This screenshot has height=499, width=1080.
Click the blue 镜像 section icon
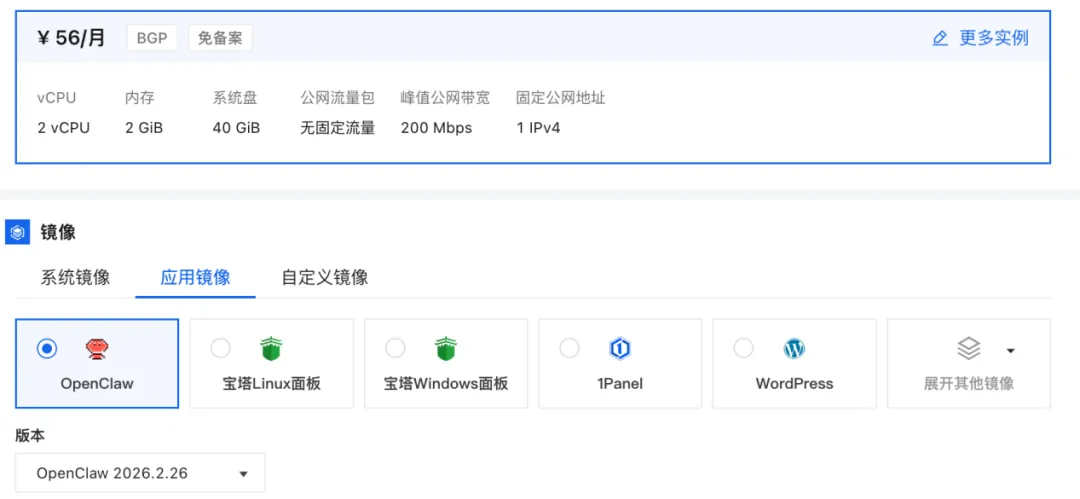[17, 232]
